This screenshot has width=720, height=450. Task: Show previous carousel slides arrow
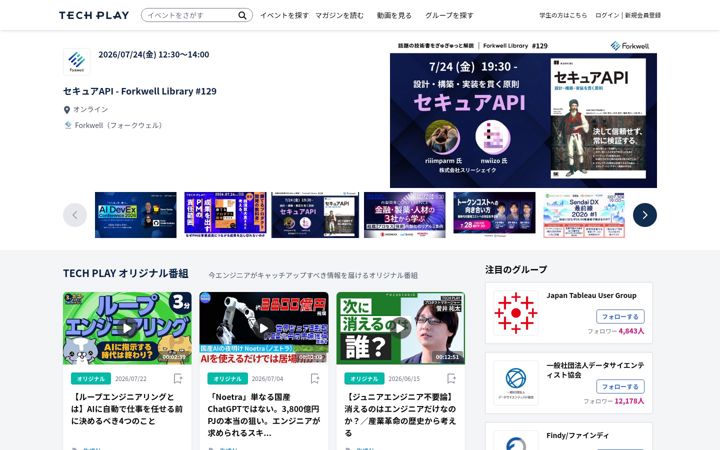coord(75,215)
